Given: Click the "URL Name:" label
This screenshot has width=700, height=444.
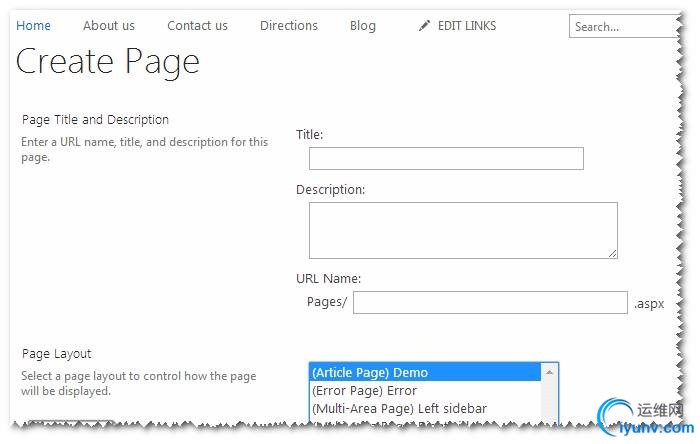Looking at the screenshot, I should tap(328, 278).
